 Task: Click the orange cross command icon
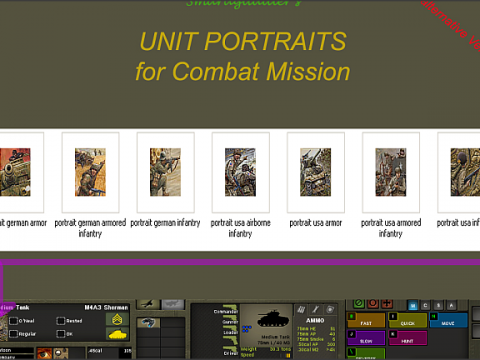click(x=387, y=303)
